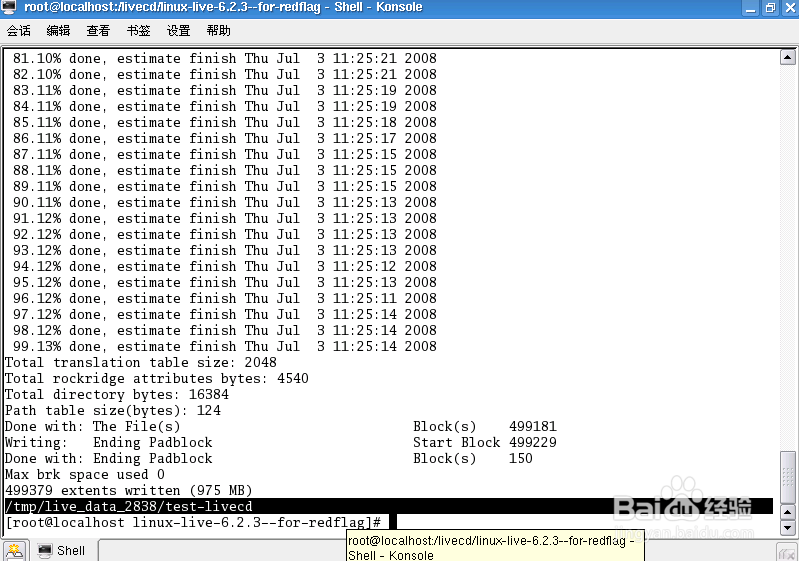Open the 帮助 (Help) menu

(x=219, y=31)
